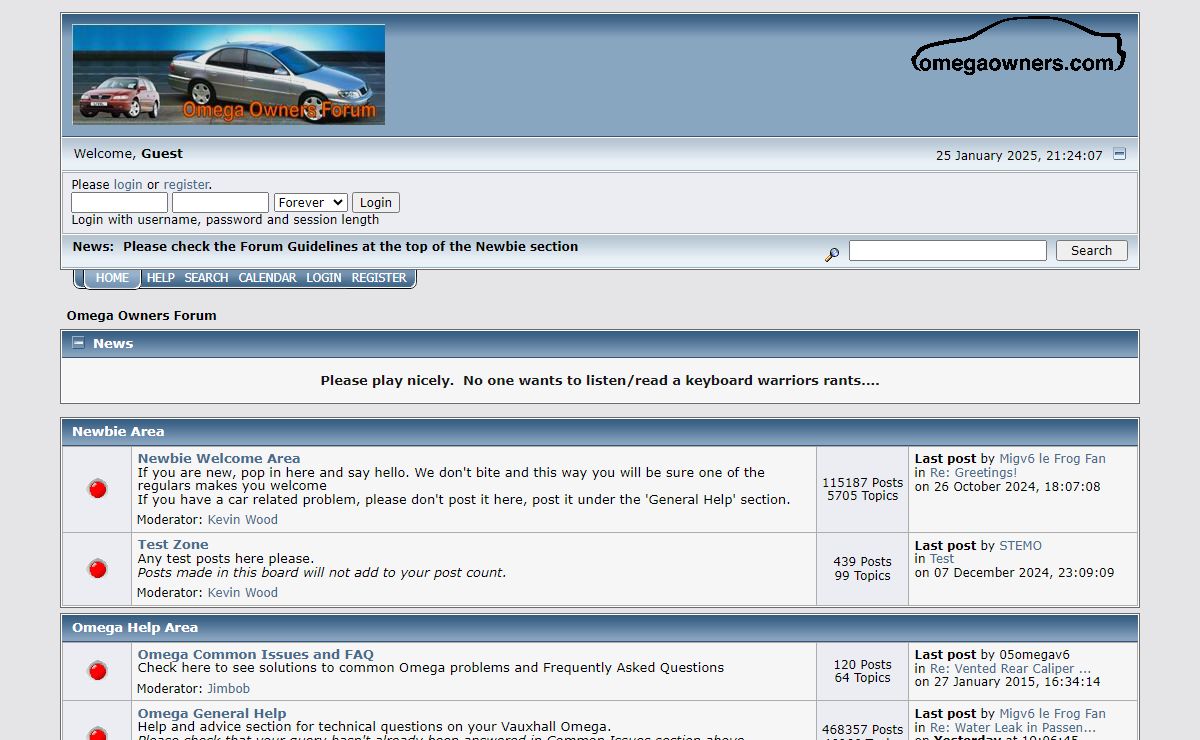This screenshot has height=740, width=1200.
Task: Collapse the News section with its minus icon
Action: [79, 343]
